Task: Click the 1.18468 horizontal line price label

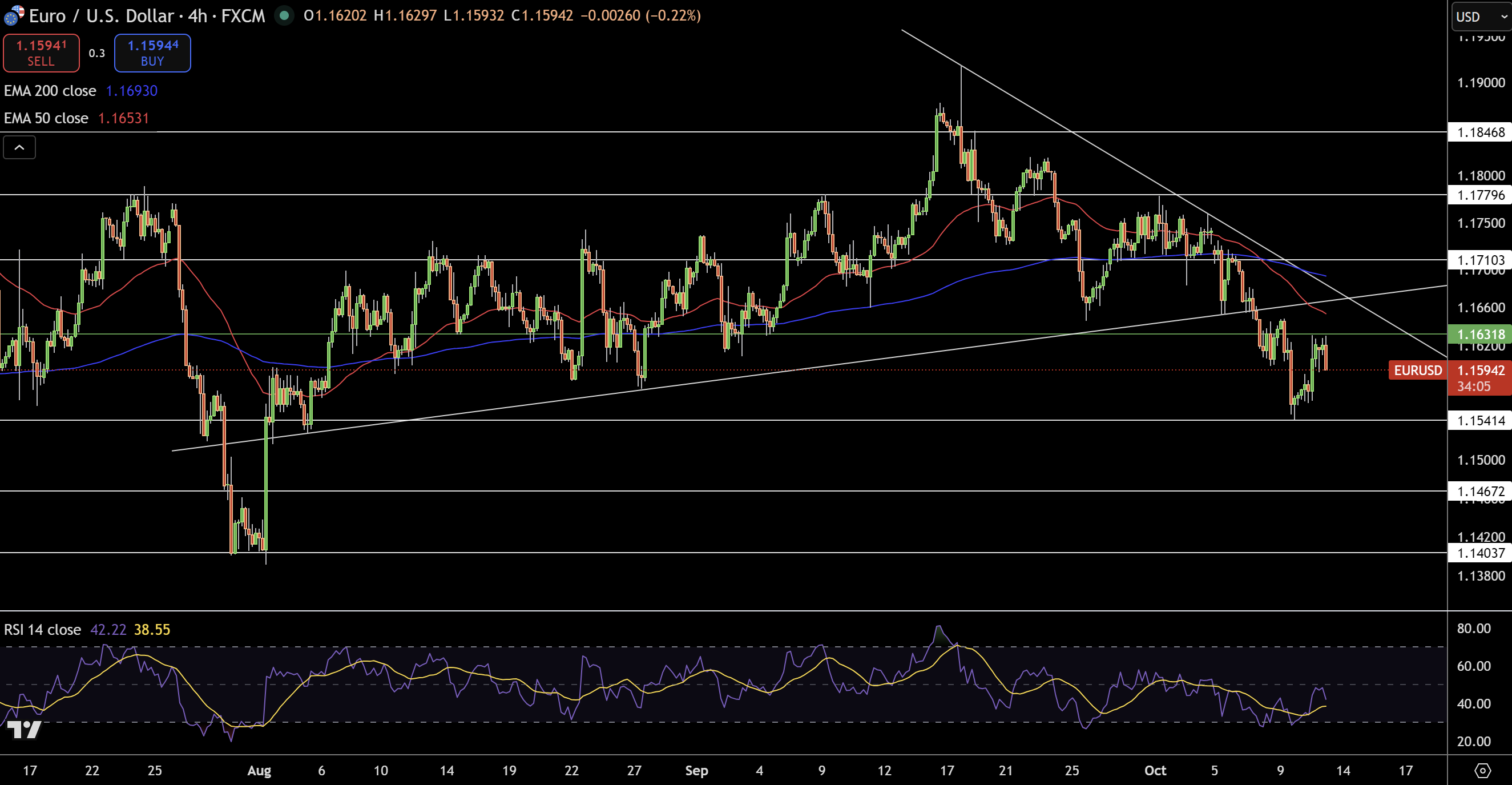Action: (x=1479, y=132)
